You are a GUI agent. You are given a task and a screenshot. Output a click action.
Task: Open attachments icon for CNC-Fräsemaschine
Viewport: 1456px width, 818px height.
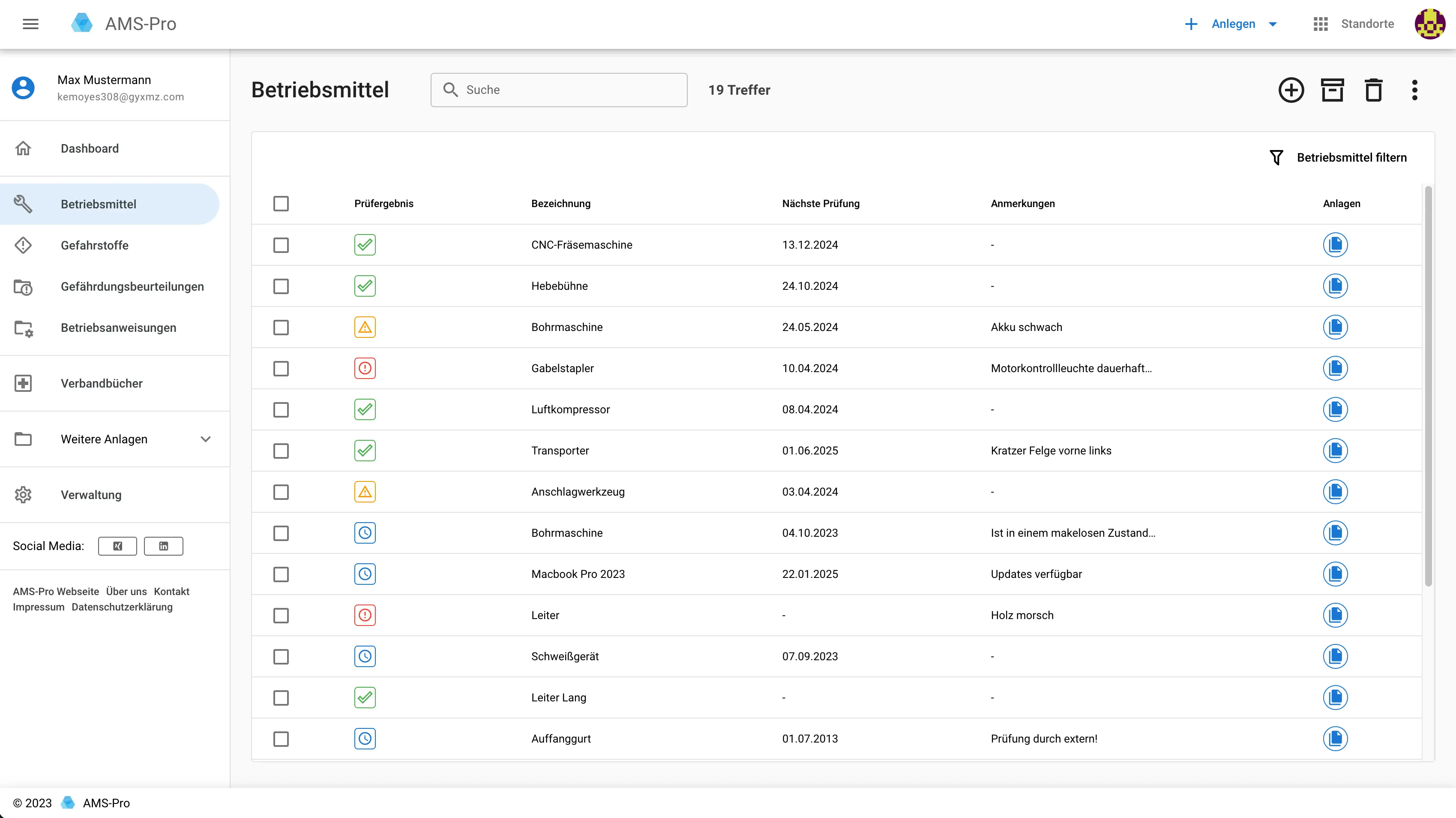(1335, 245)
